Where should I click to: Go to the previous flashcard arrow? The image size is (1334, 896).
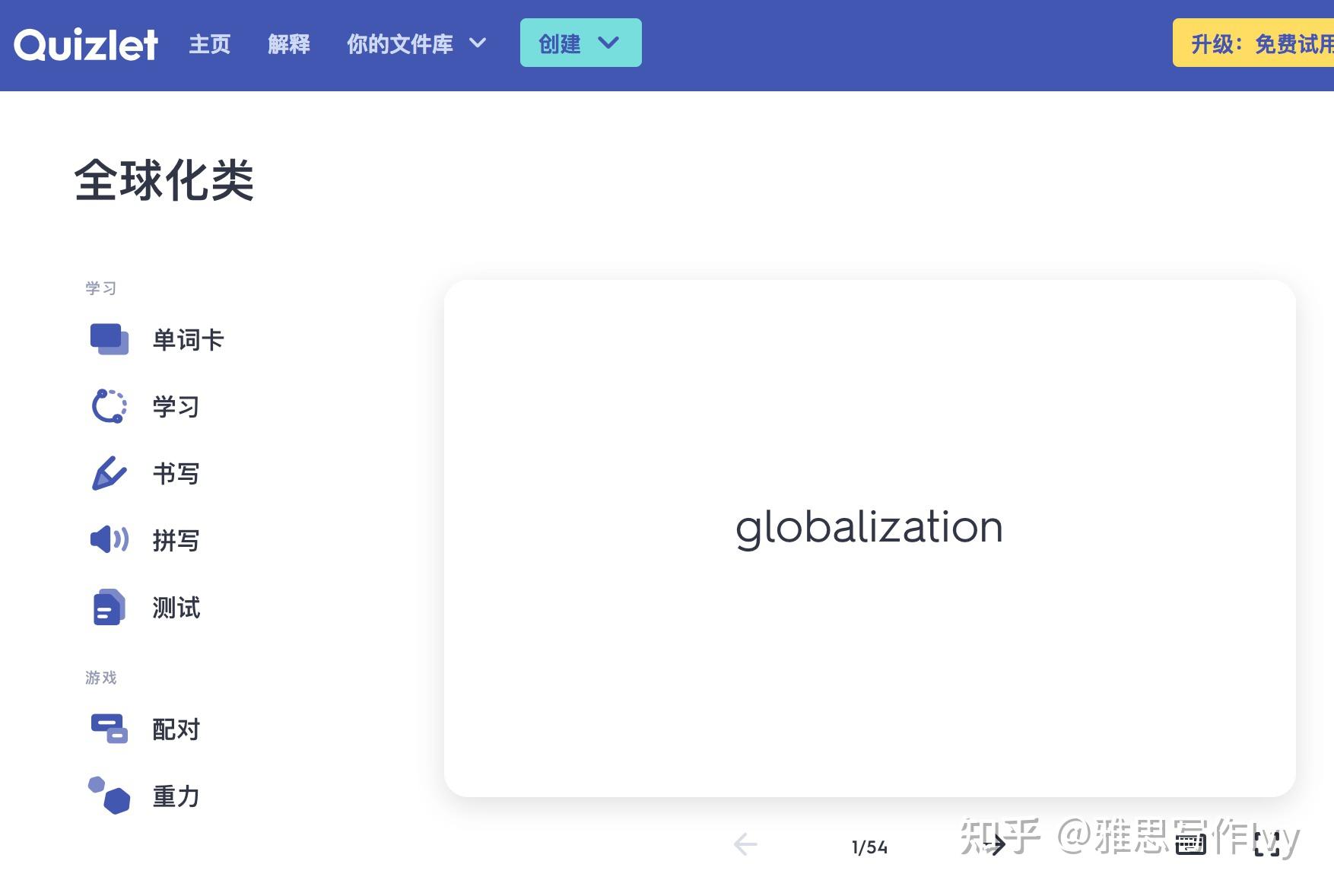click(x=745, y=844)
